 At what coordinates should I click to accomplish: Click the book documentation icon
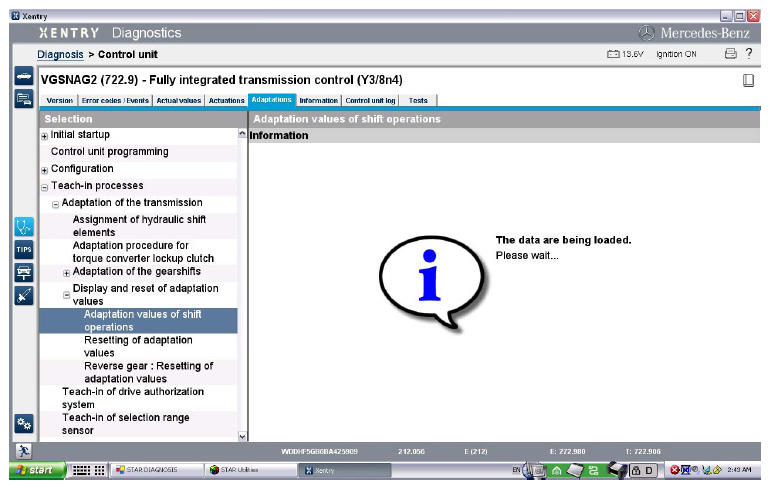[748, 80]
